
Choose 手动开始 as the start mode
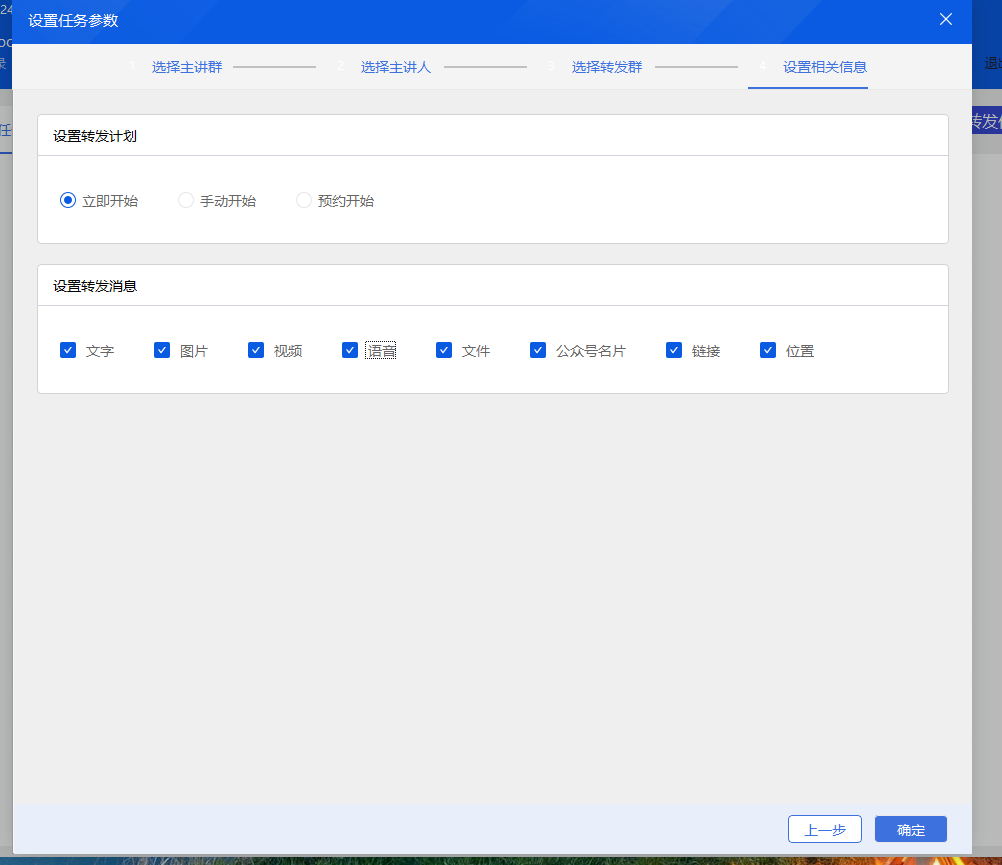click(x=186, y=200)
